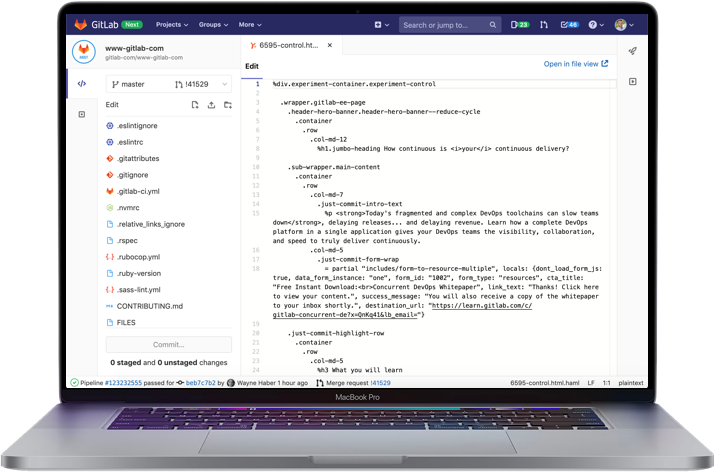Close the 6595-control.ht... tab
714x472 pixels.
click(330, 45)
